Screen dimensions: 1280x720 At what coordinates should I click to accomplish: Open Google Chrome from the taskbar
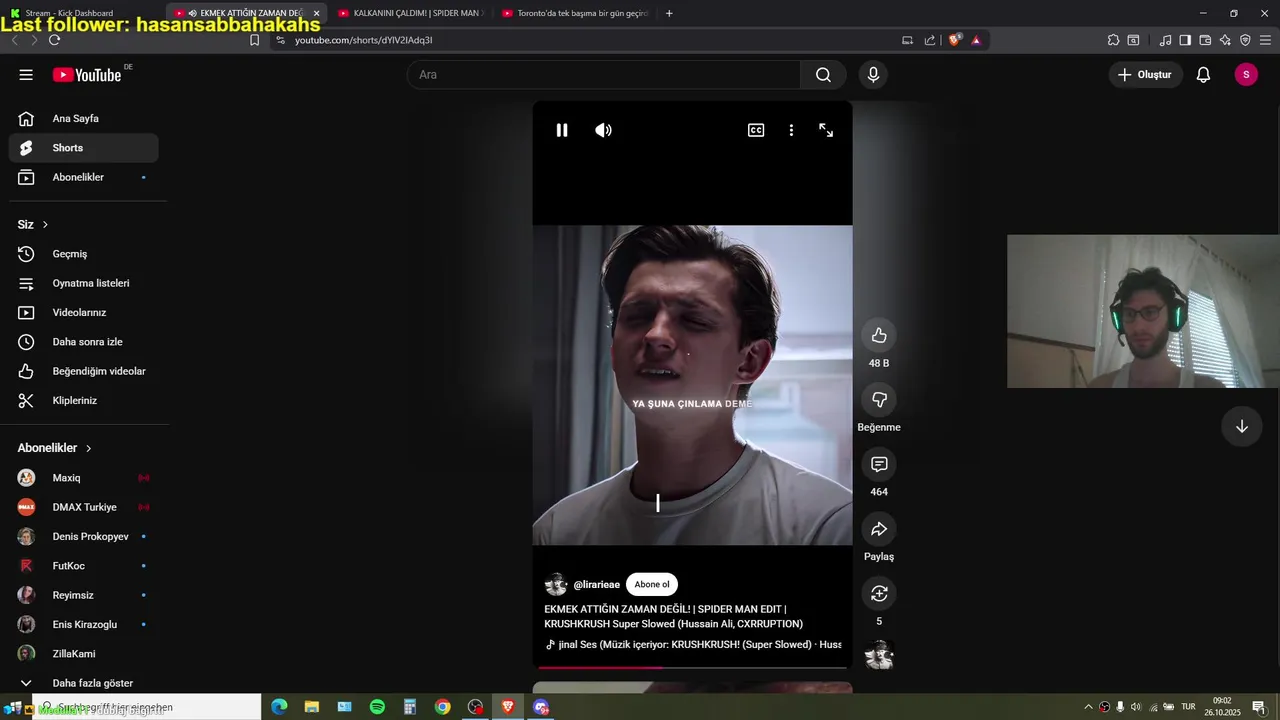pyautogui.click(x=442, y=707)
